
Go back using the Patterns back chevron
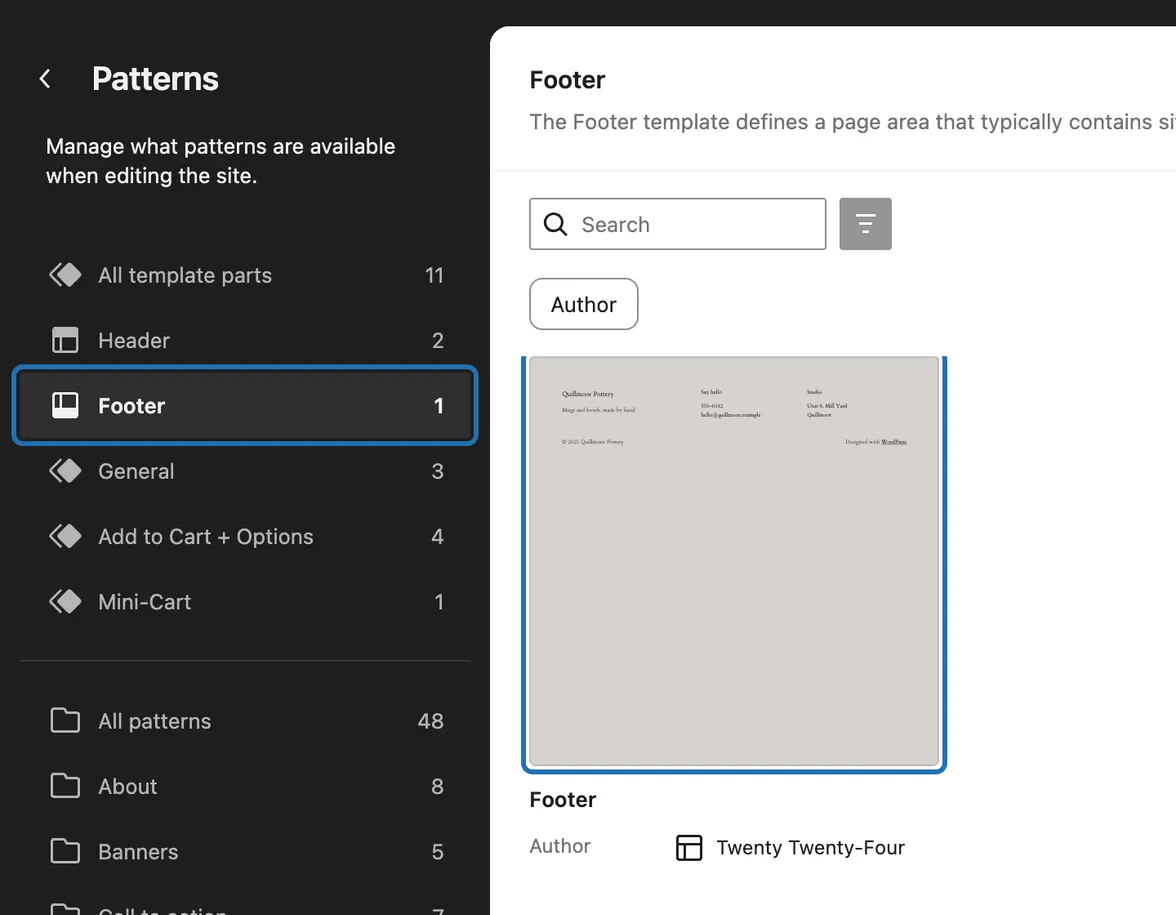coord(45,79)
